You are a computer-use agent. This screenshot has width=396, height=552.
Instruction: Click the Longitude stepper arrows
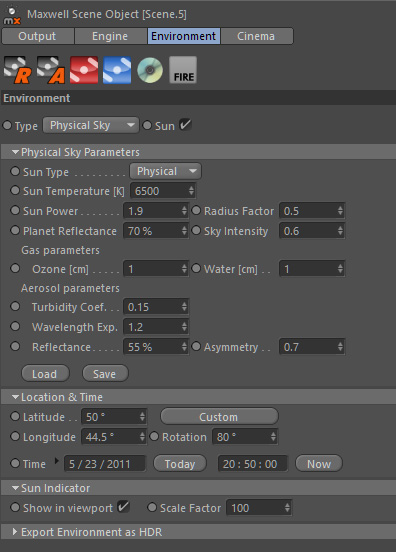142,437
